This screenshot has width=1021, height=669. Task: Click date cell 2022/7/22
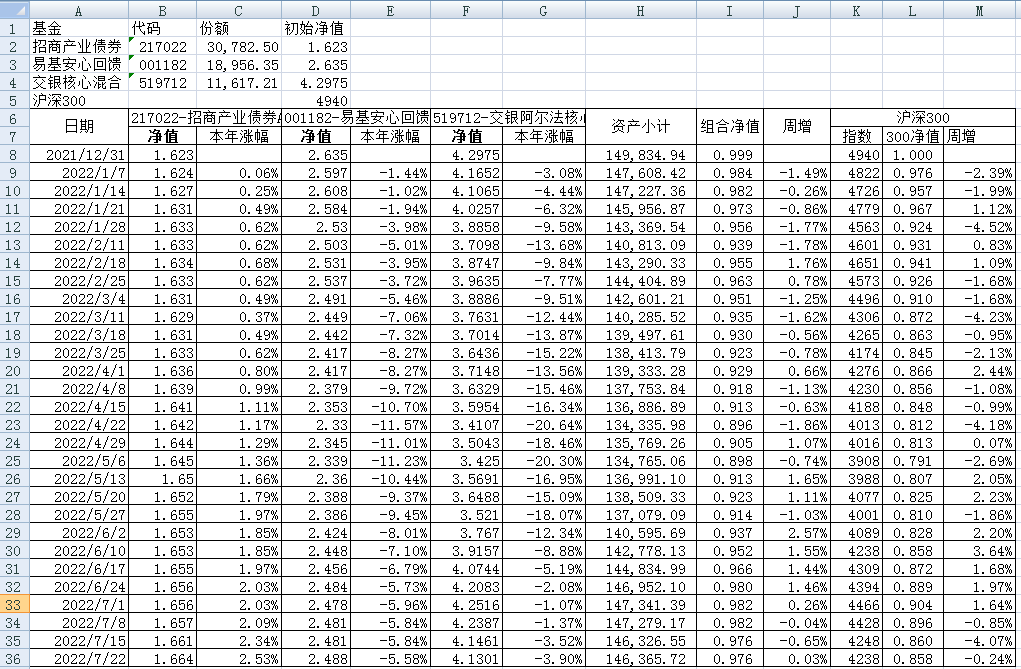(x=79, y=659)
